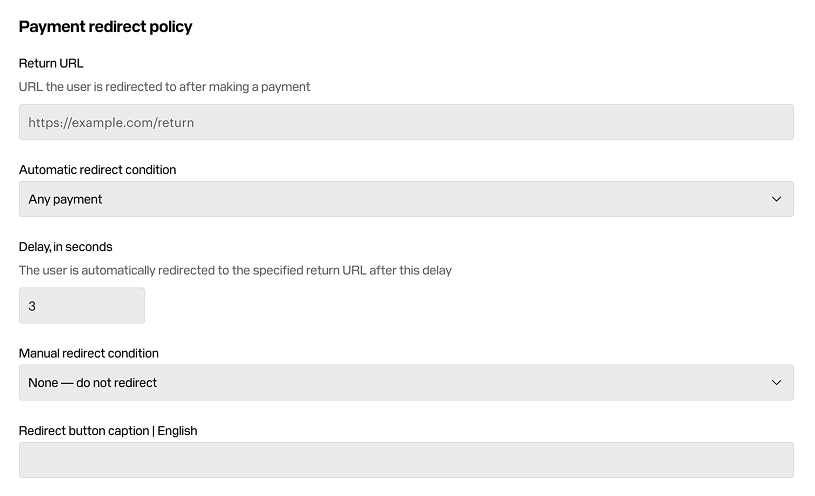Focus the Delay in seconds field
This screenshot has width=815, height=496.
pyautogui.click(x=82, y=306)
